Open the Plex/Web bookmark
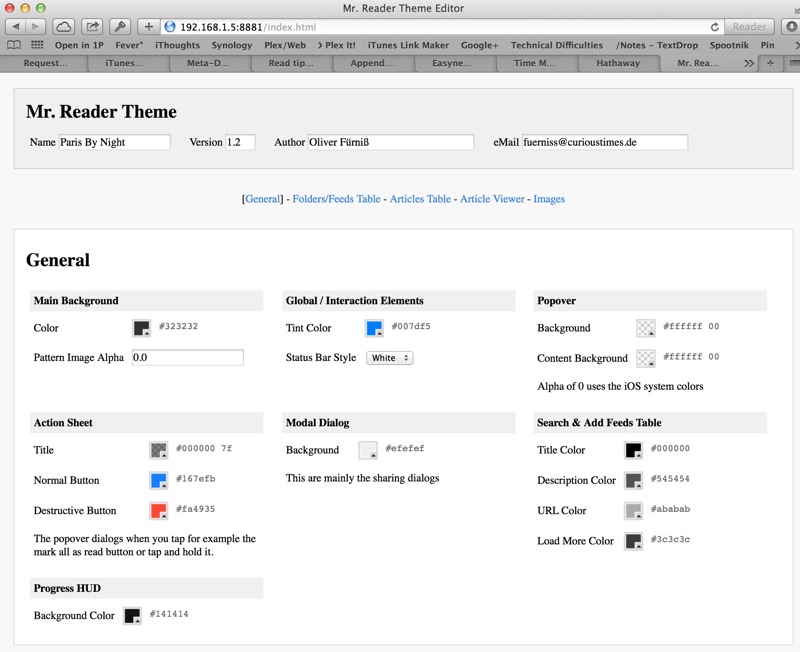This screenshot has width=800, height=652. [x=285, y=45]
